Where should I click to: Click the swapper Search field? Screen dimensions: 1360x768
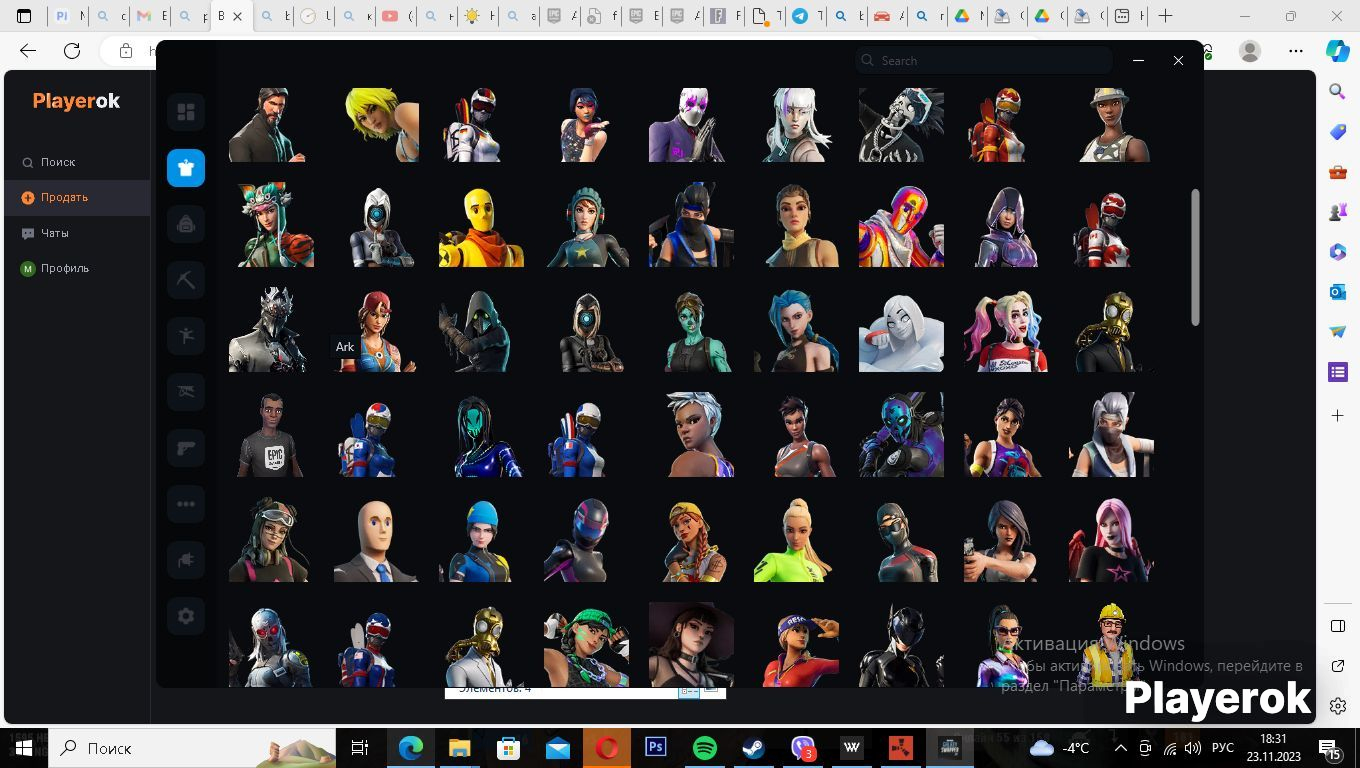coord(984,61)
